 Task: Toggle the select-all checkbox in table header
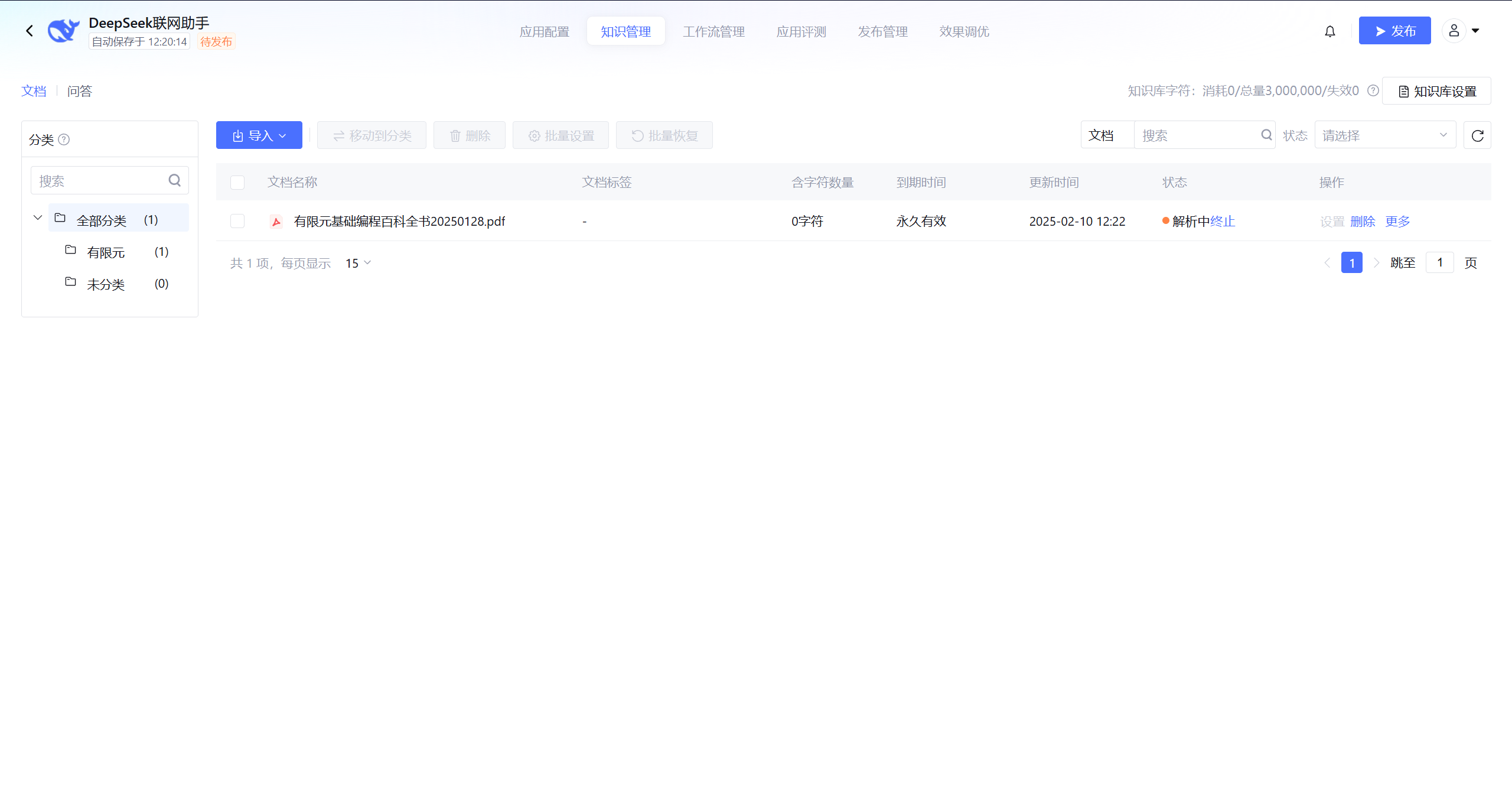(237, 183)
